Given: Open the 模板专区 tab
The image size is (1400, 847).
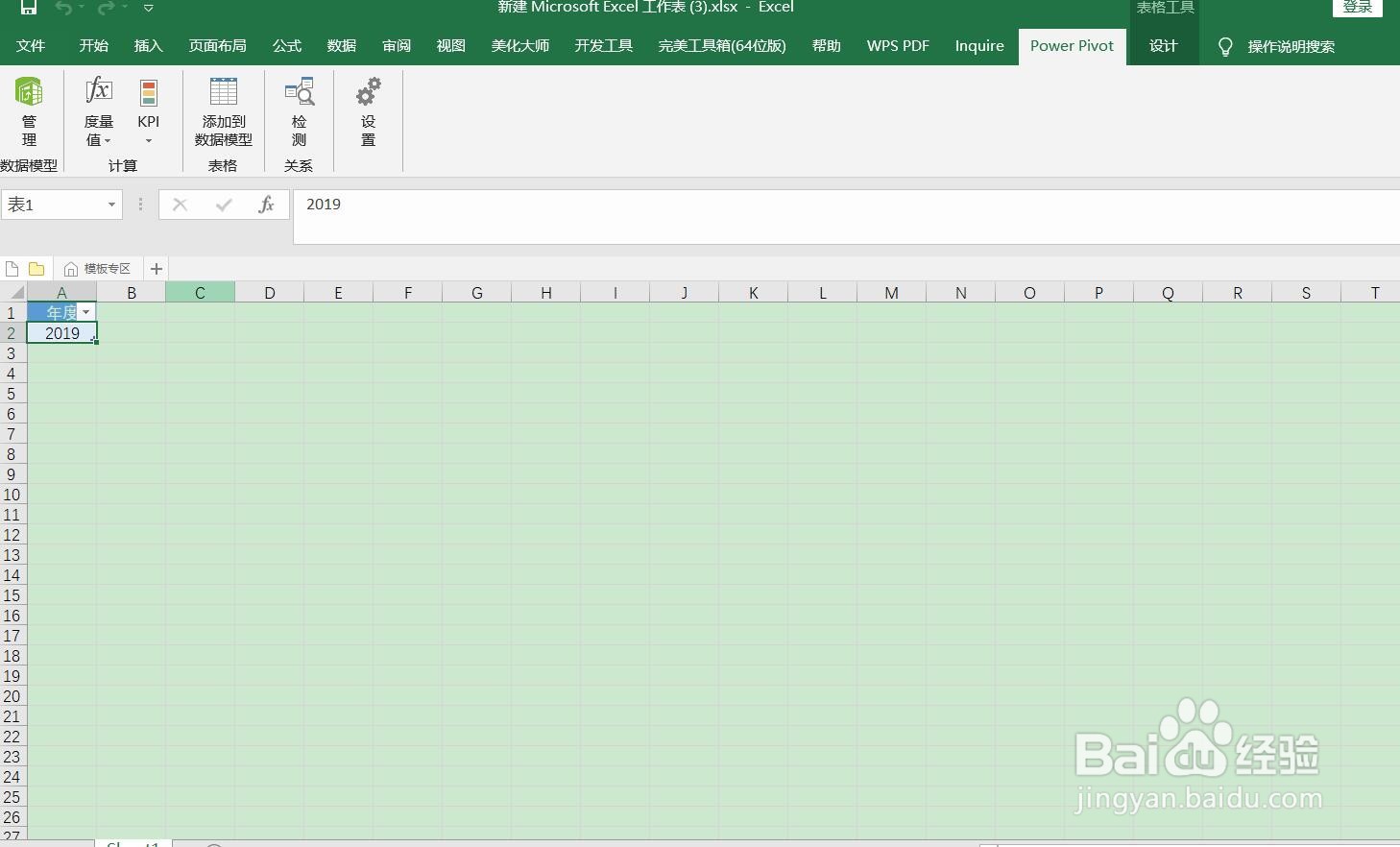Looking at the screenshot, I should tap(97, 269).
